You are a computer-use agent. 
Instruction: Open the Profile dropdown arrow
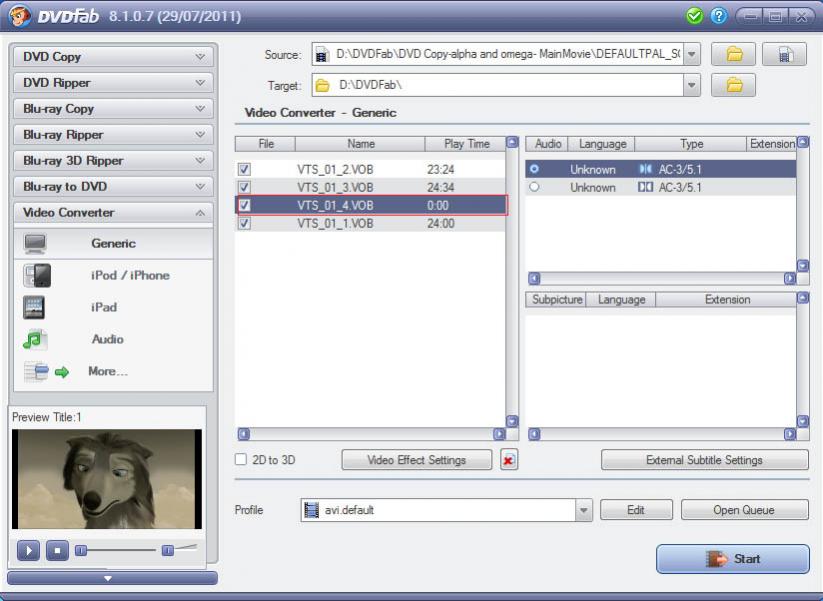pyautogui.click(x=584, y=510)
